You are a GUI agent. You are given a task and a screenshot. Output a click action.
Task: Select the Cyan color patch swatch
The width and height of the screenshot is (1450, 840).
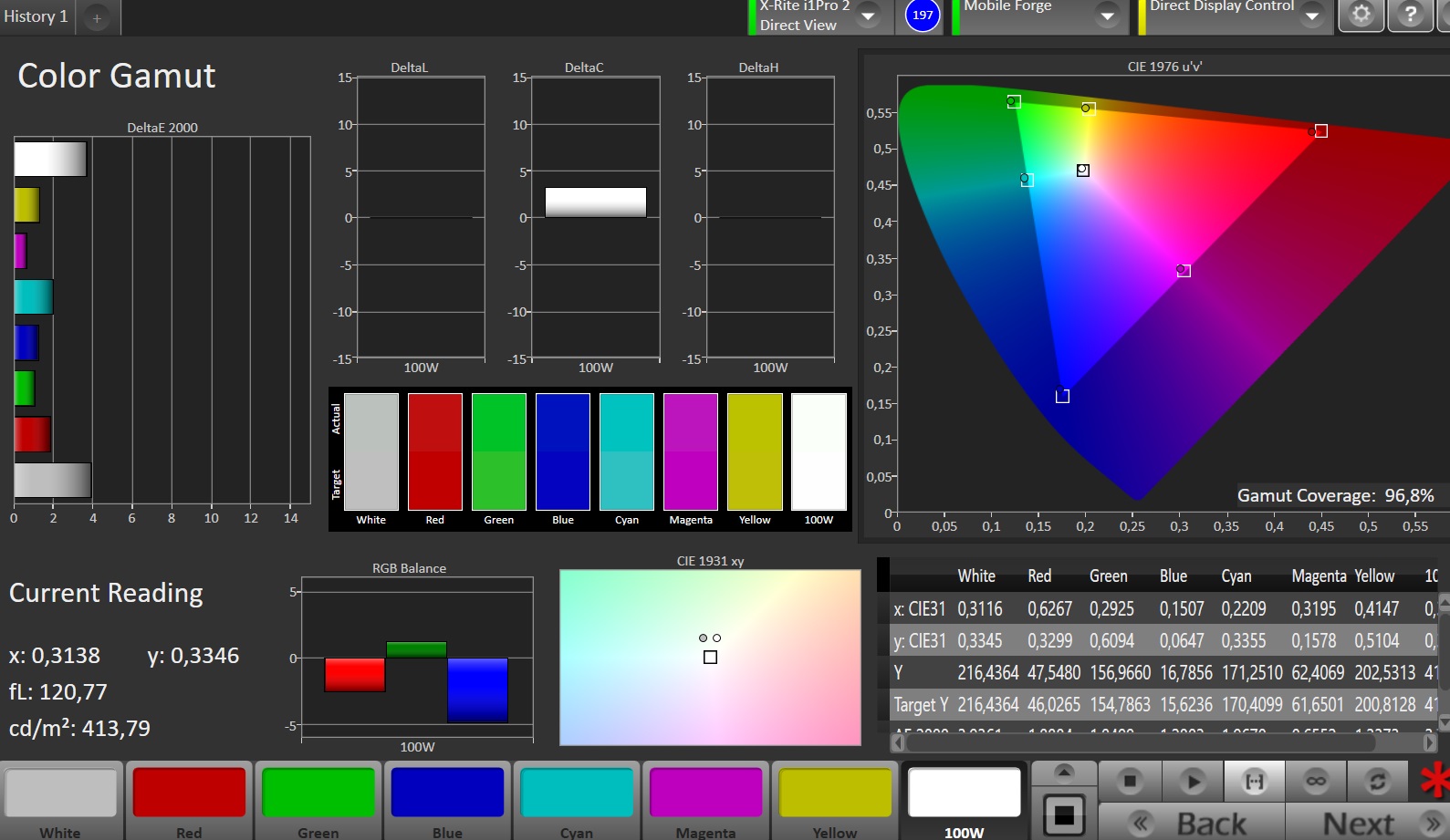click(577, 792)
